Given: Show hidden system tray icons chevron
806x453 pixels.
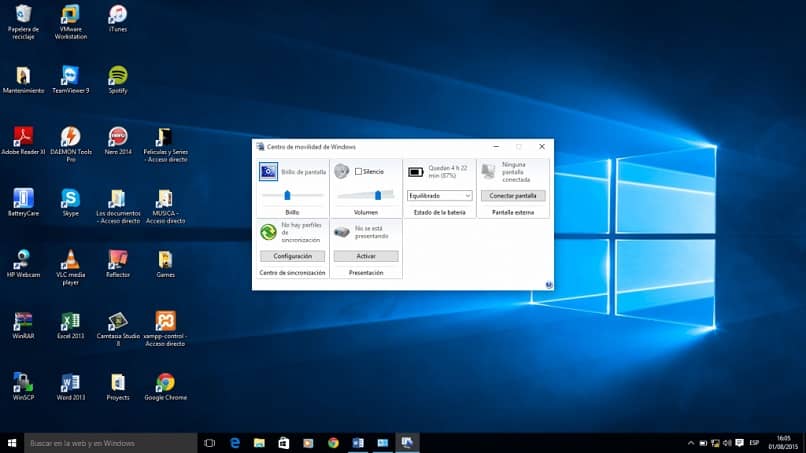Looking at the screenshot, I should pos(691,443).
